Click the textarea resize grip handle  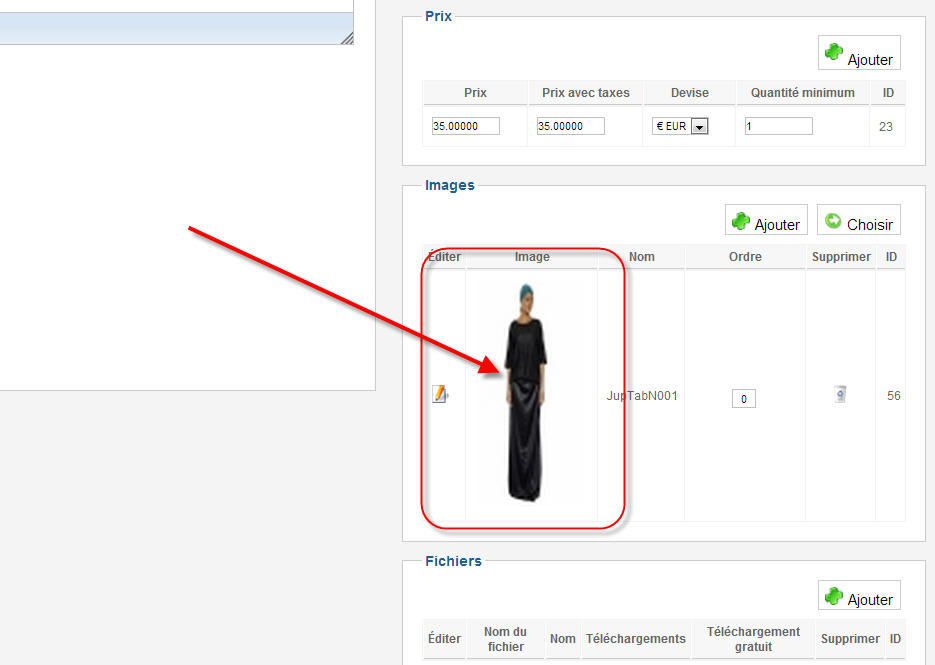click(x=347, y=38)
